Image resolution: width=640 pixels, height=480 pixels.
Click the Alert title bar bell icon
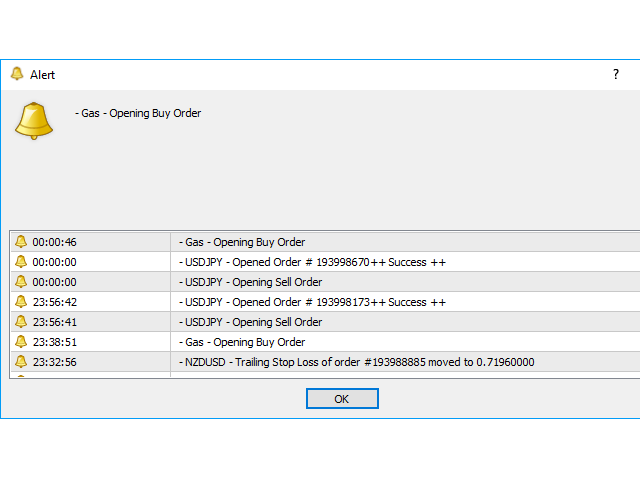click(x=17, y=74)
